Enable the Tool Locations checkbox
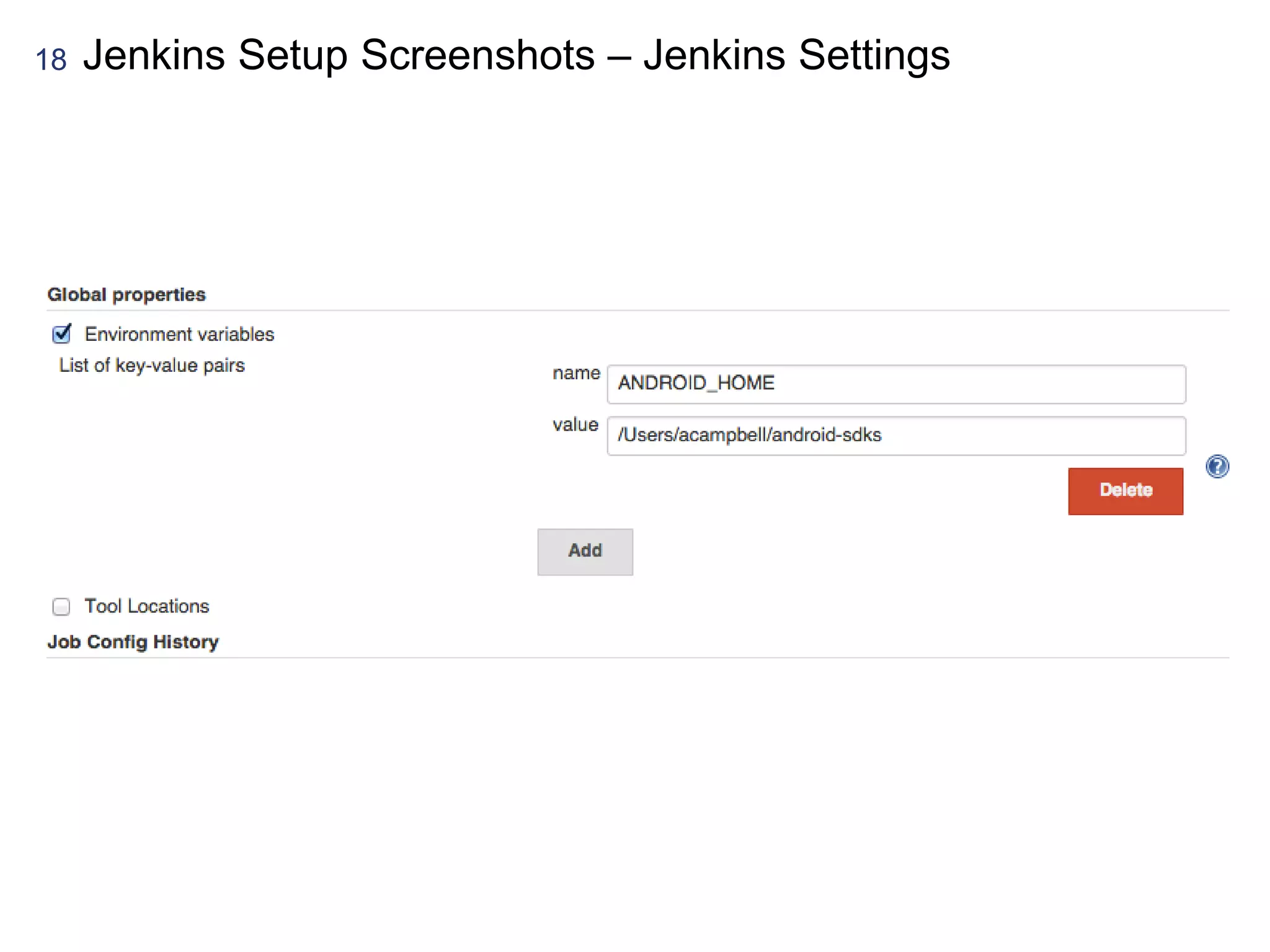 point(61,606)
